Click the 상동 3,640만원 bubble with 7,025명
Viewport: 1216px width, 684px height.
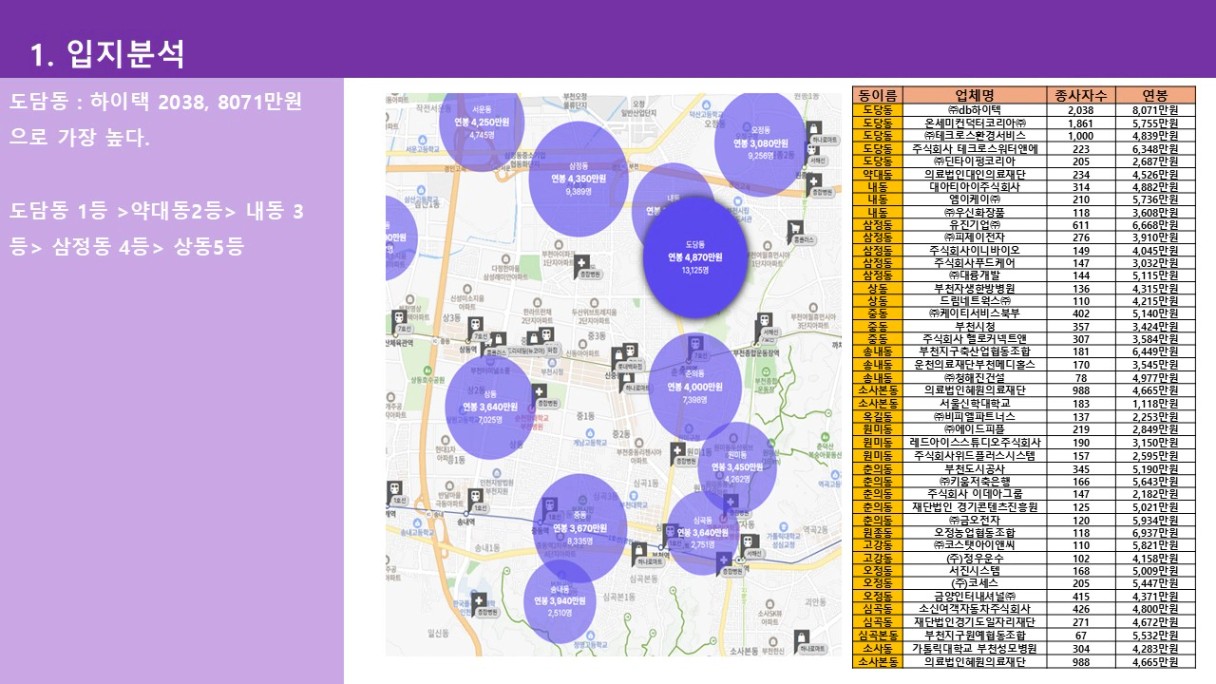pos(490,408)
